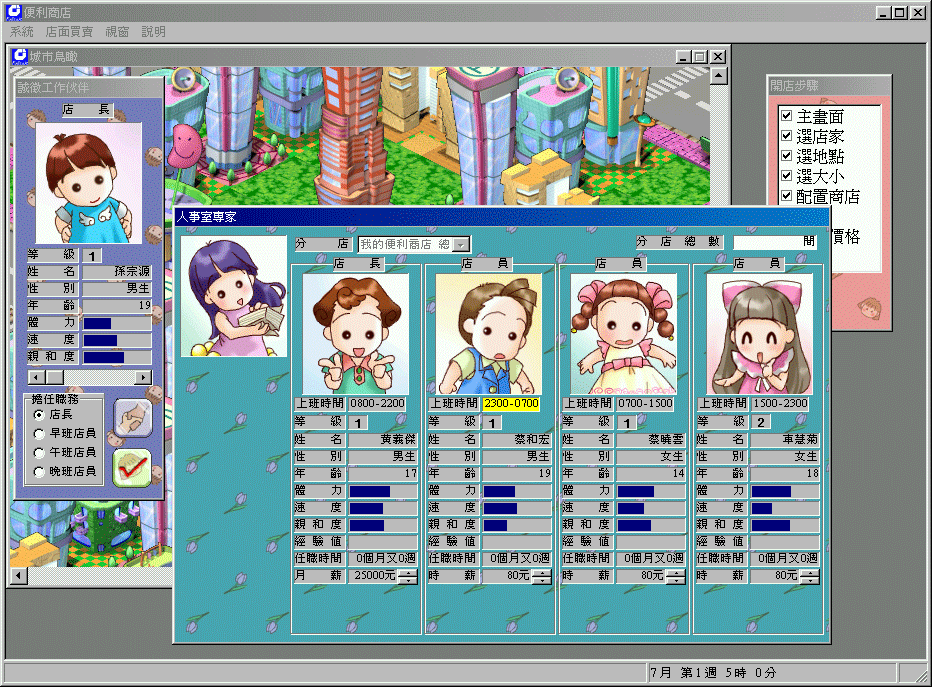This screenshot has height=687, width=932.
Task: Click clerk 蔡和宏's portrait
Action: click(490, 334)
